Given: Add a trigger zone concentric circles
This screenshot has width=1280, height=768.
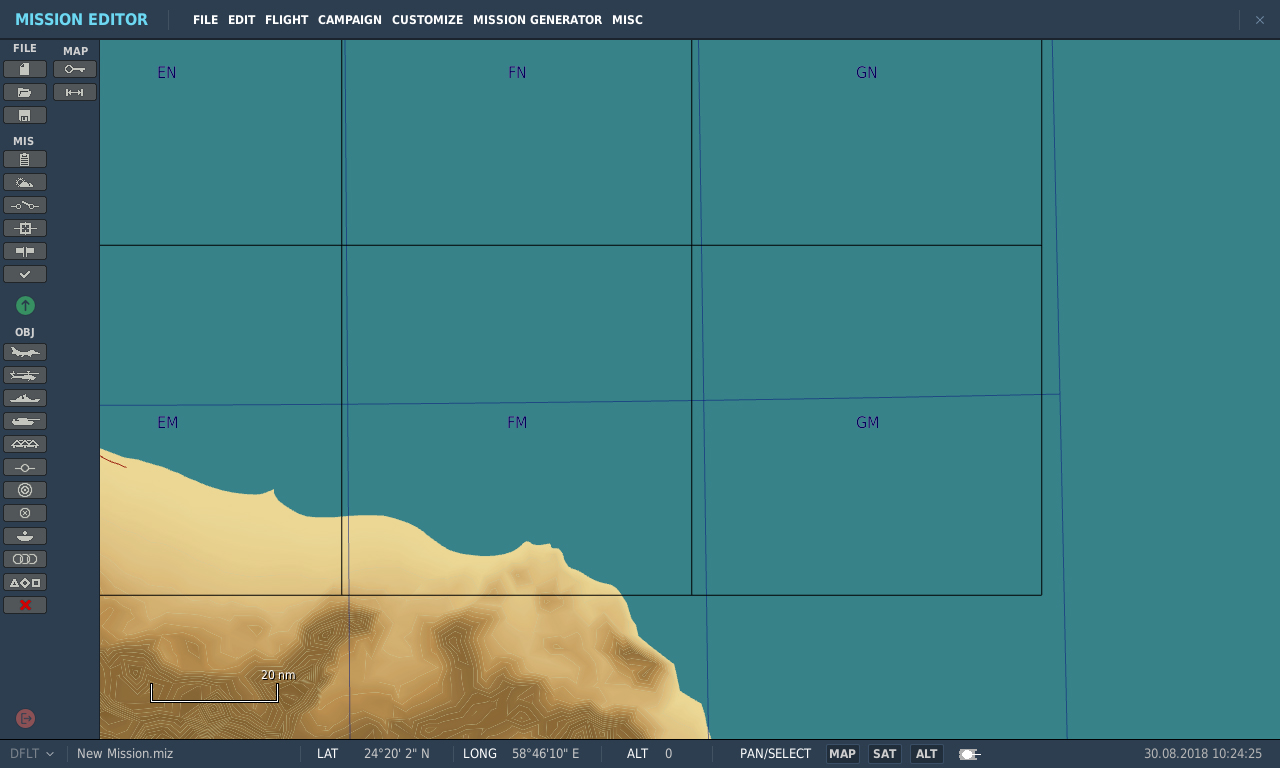Looking at the screenshot, I should 25,490.
